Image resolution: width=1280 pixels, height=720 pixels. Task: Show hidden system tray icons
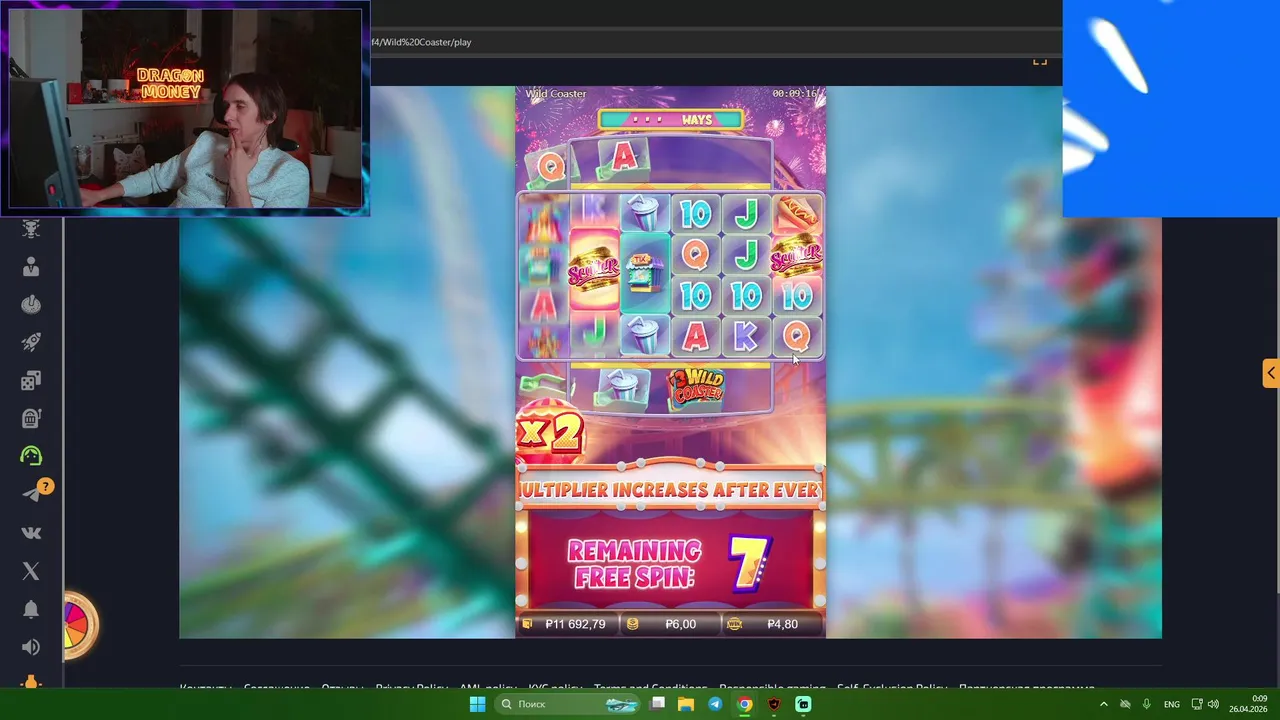pyautogui.click(x=1104, y=704)
